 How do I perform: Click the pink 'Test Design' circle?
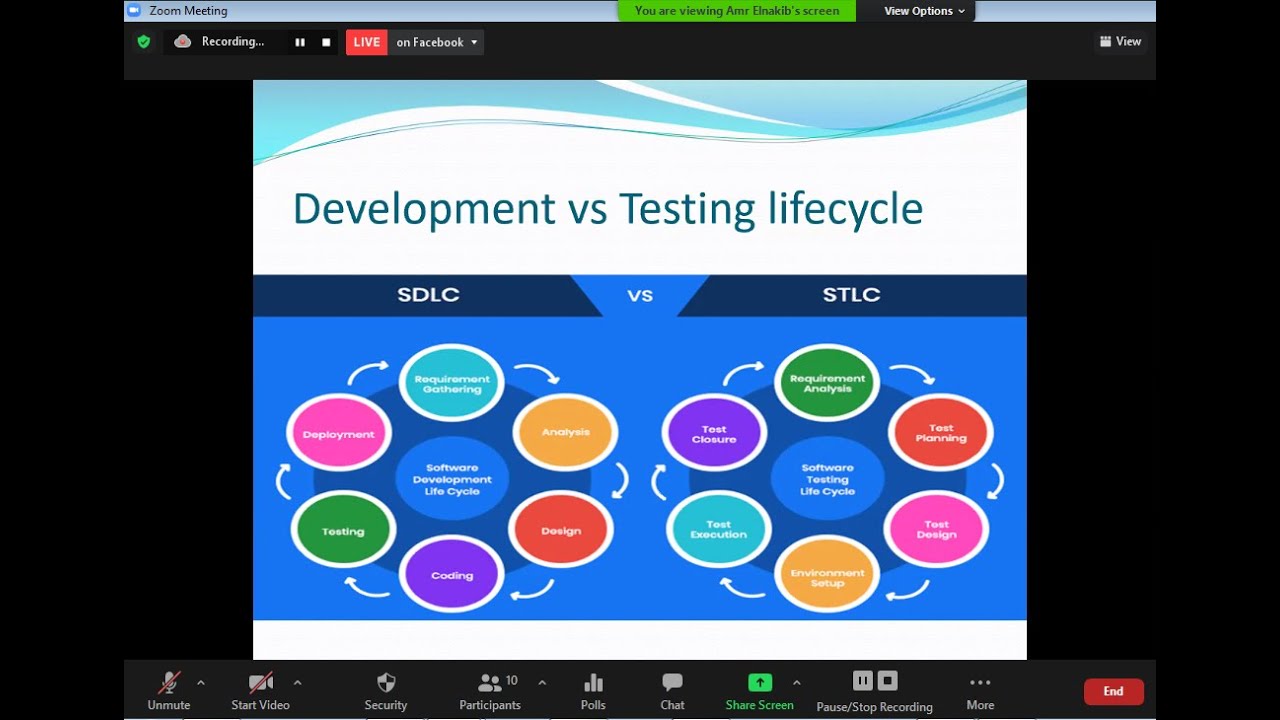[937, 529]
